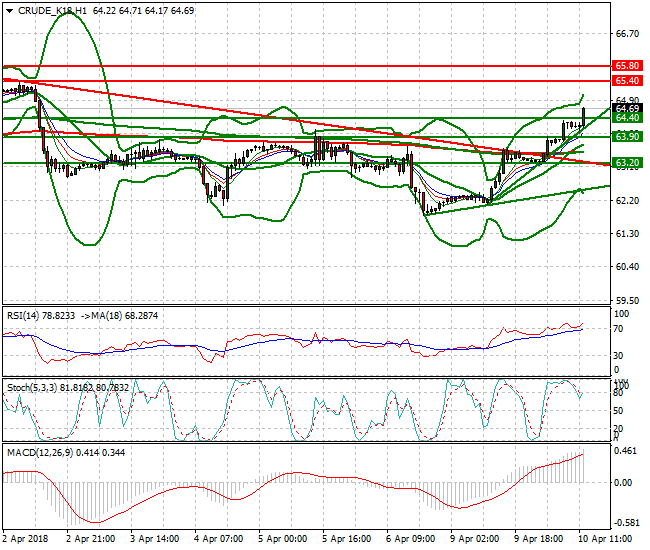Click the RSI scale level 70

[618, 329]
